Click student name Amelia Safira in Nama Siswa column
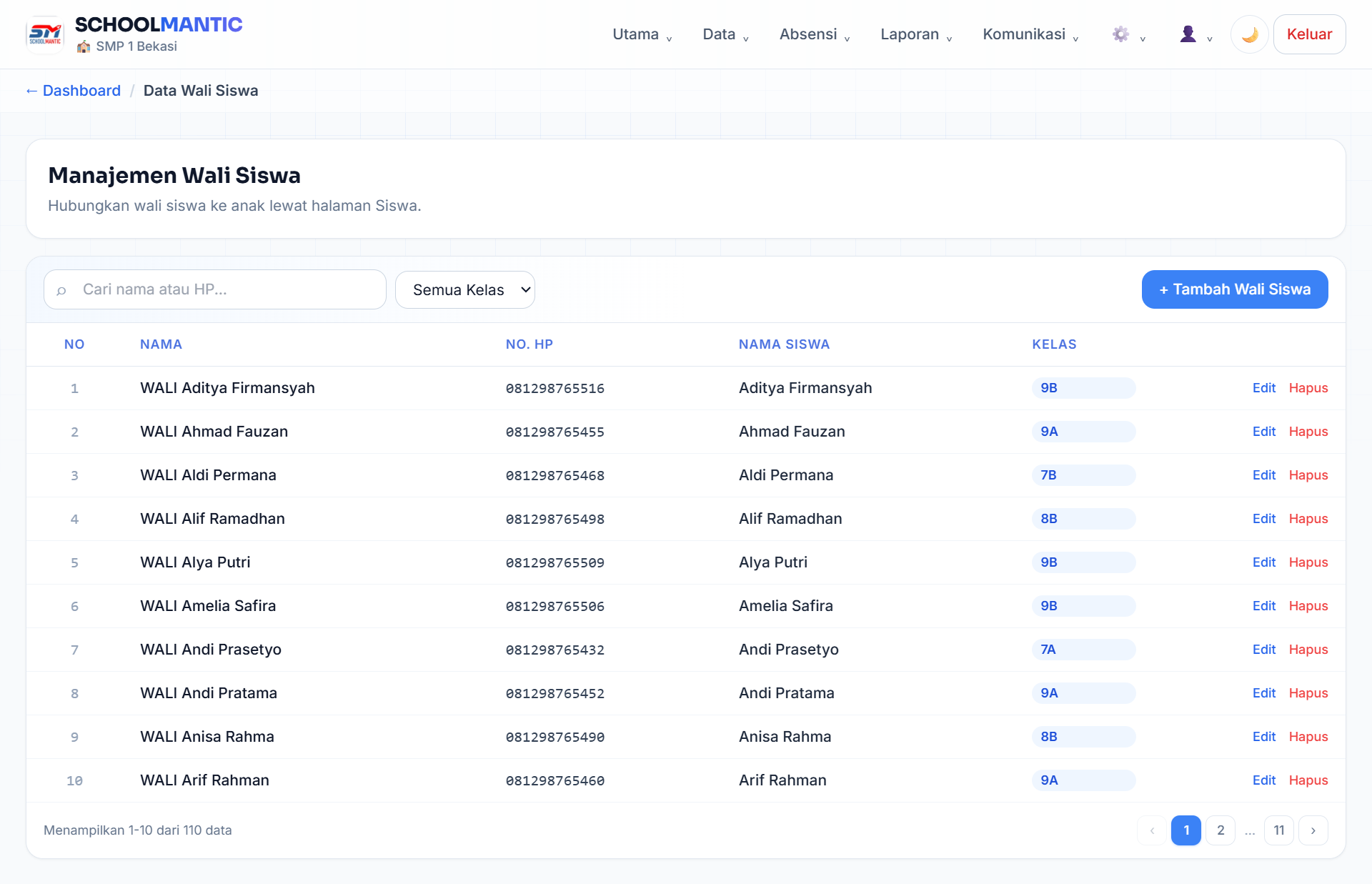 click(786, 606)
